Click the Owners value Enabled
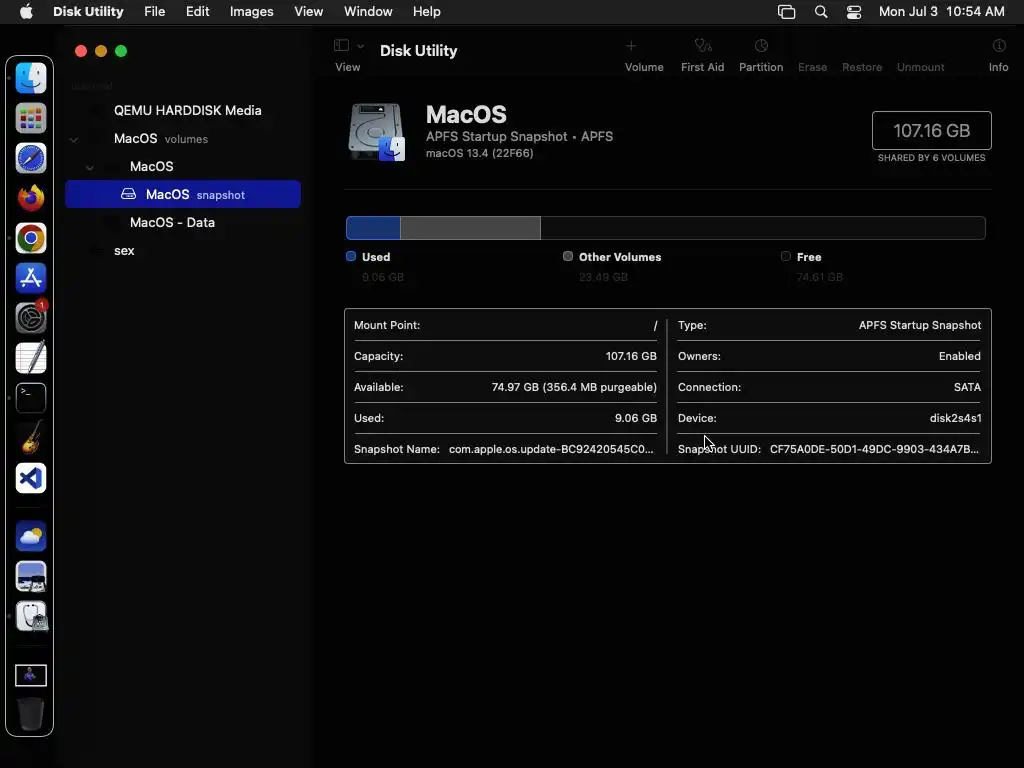This screenshot has width=1024, height=768. click(x=959, y=356)
